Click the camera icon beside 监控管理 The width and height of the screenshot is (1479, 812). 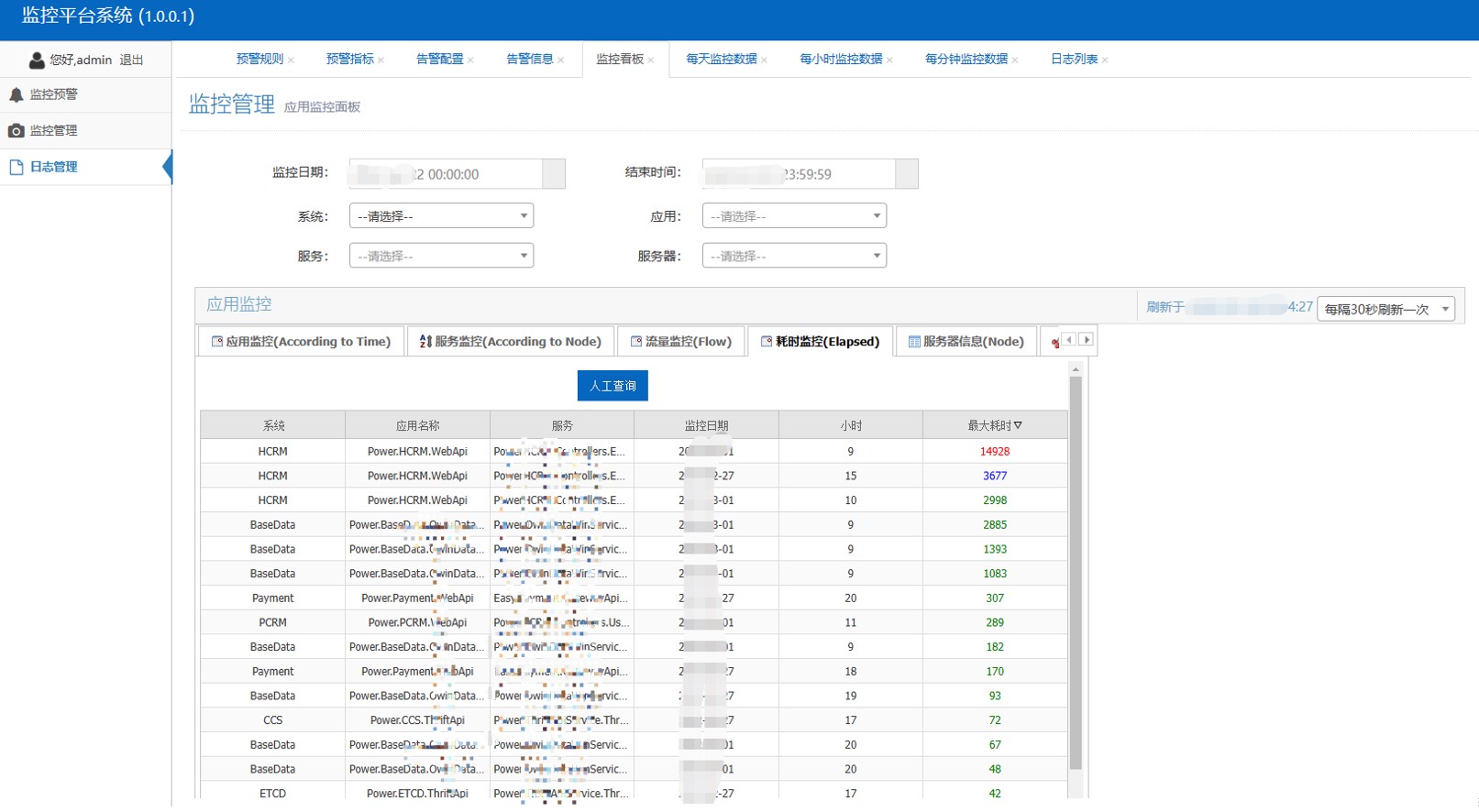(x=17, y=131)
